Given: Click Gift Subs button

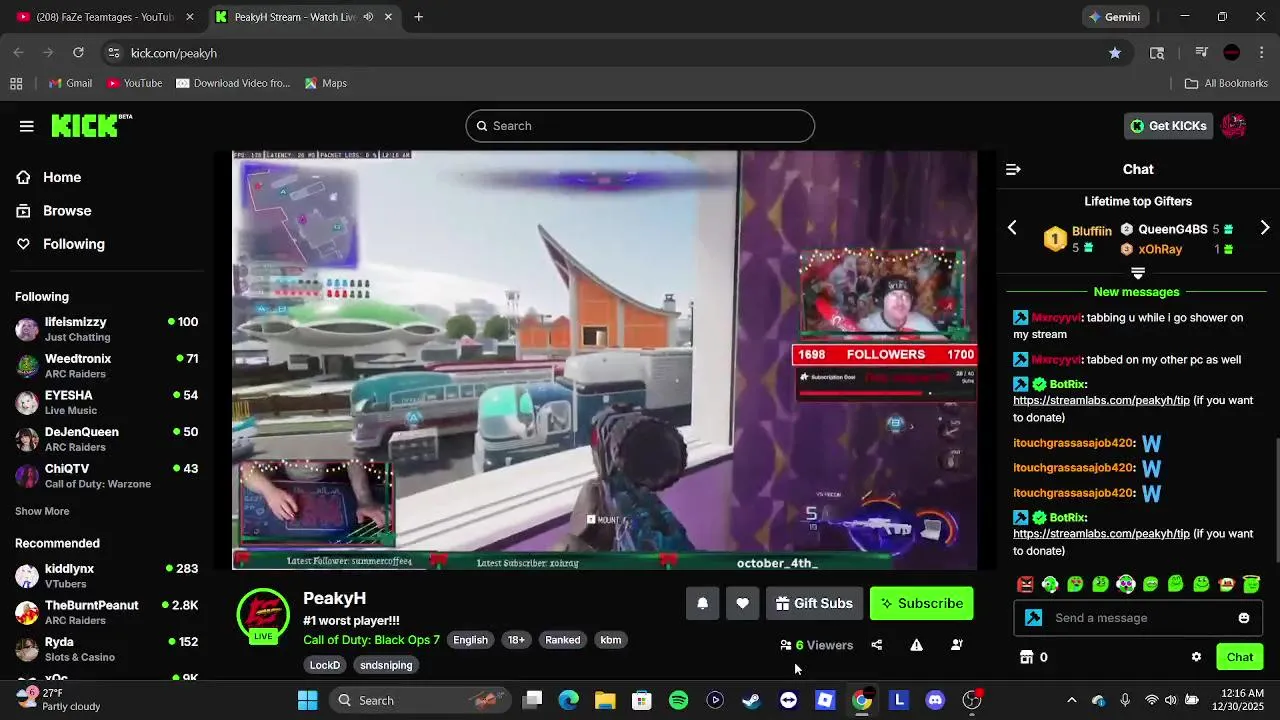Looking at the screenshot, I should [814, 604].
